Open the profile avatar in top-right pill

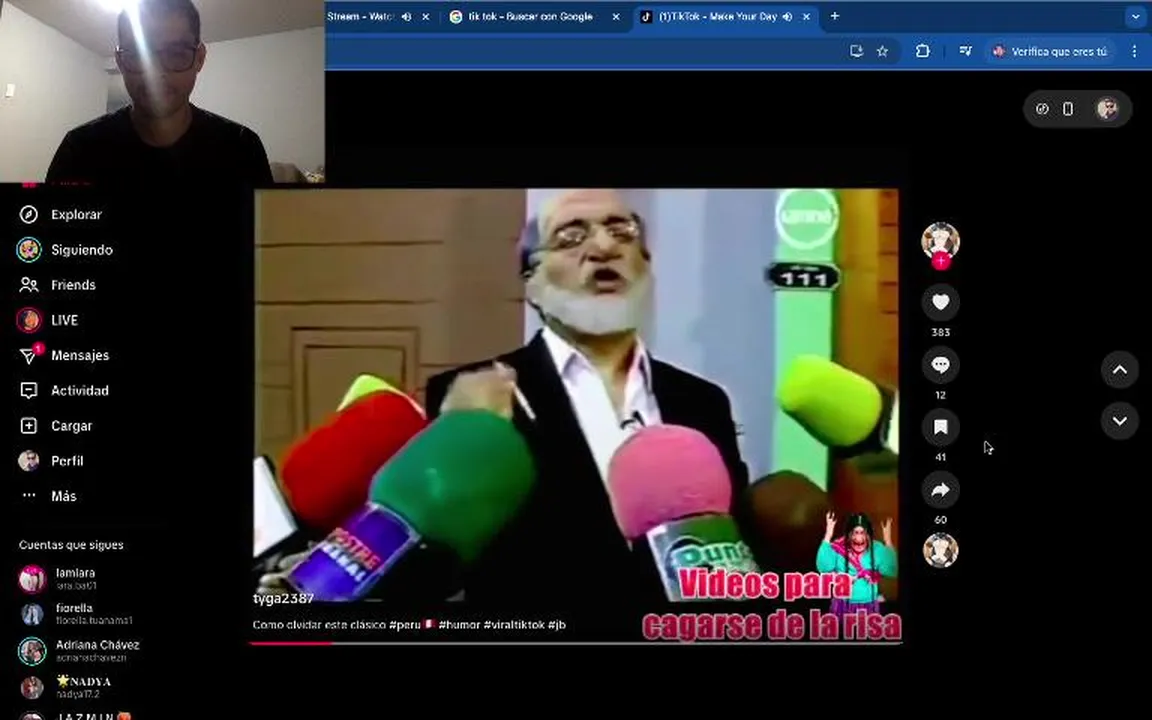coord(1107,109)
